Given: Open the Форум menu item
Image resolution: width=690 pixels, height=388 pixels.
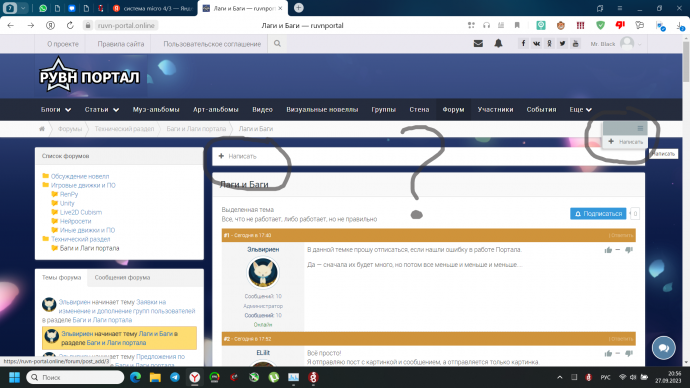Looking at the screenshot, I should pos(453,110).
